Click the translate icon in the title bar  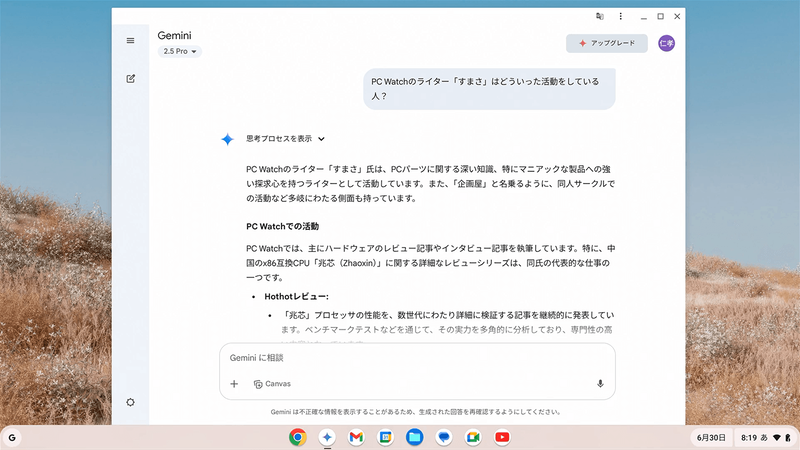(x=600, y=16)
